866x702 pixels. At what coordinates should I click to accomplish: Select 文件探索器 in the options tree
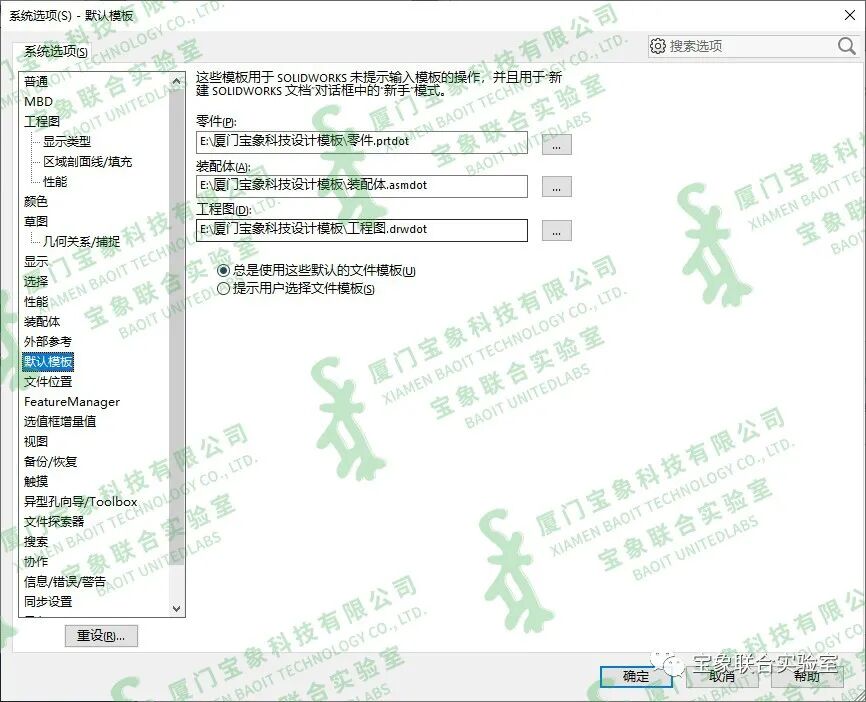[54, 521]
